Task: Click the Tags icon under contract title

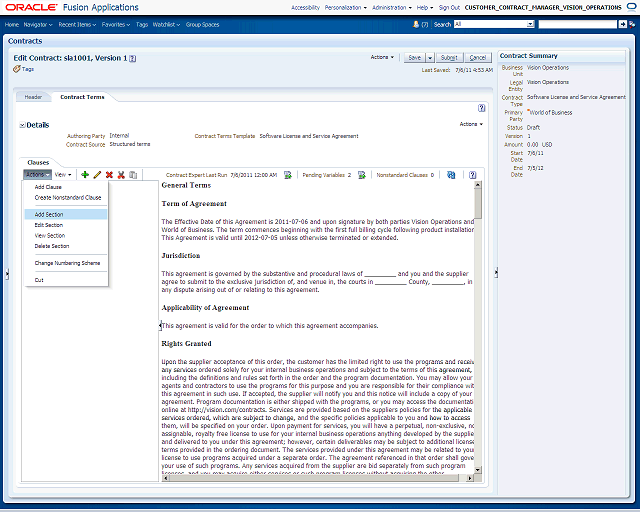Action: click(x=17, y=69)
